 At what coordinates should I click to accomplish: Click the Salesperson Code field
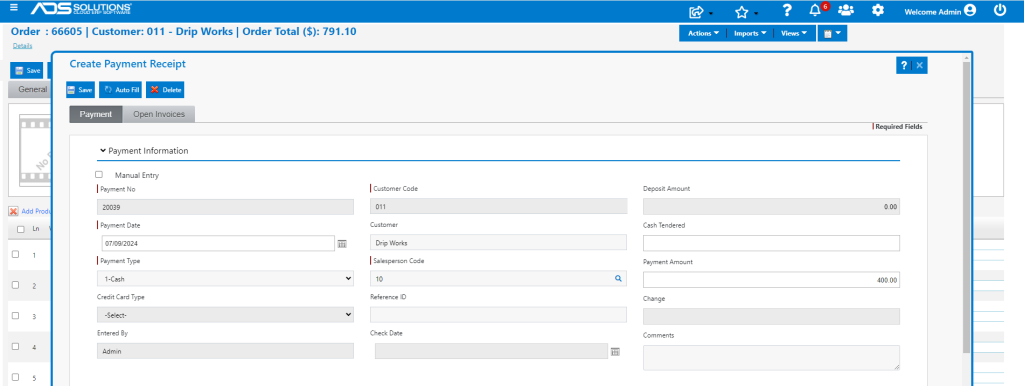click(498, 279)
